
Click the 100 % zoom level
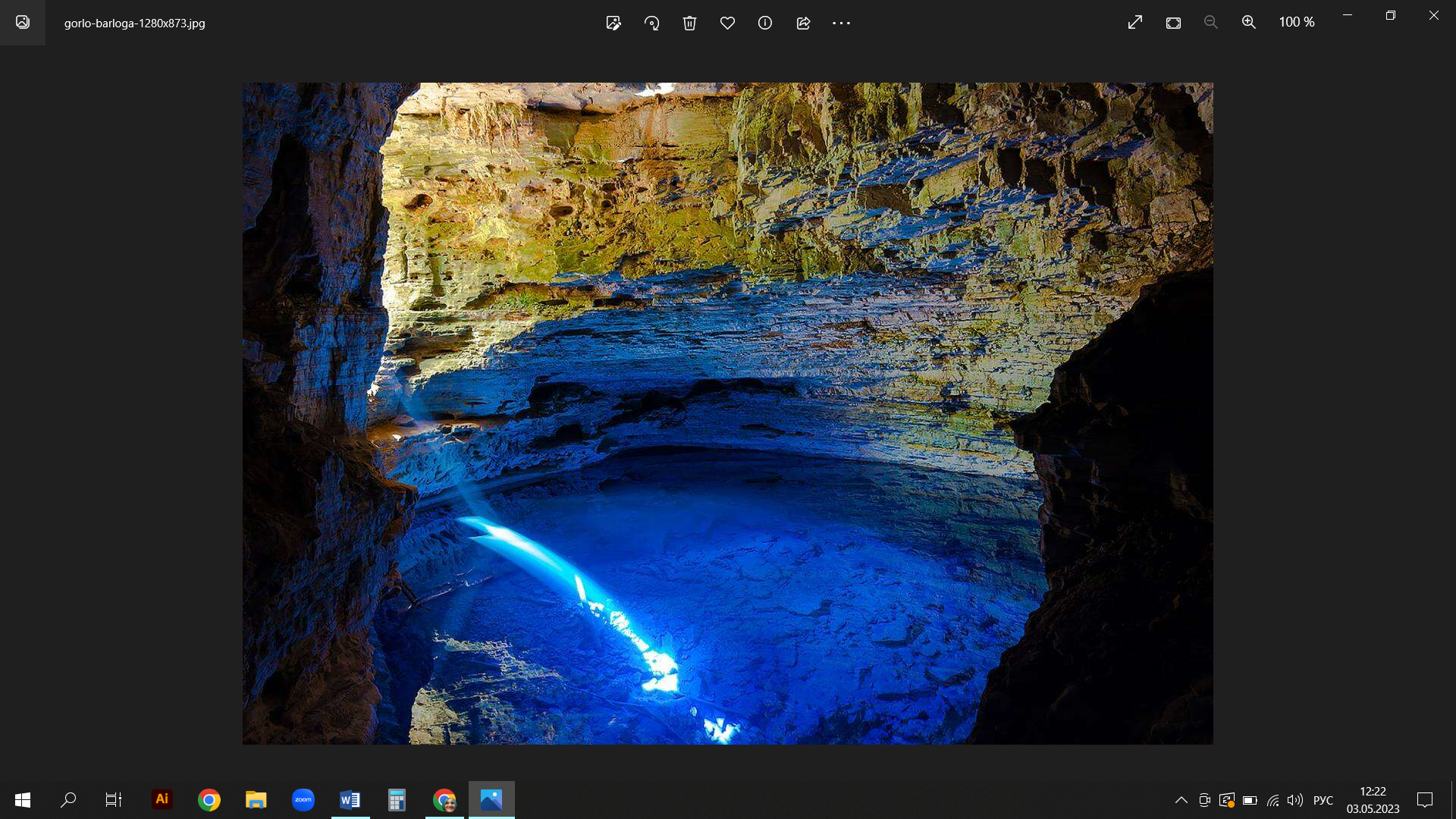1297,23
